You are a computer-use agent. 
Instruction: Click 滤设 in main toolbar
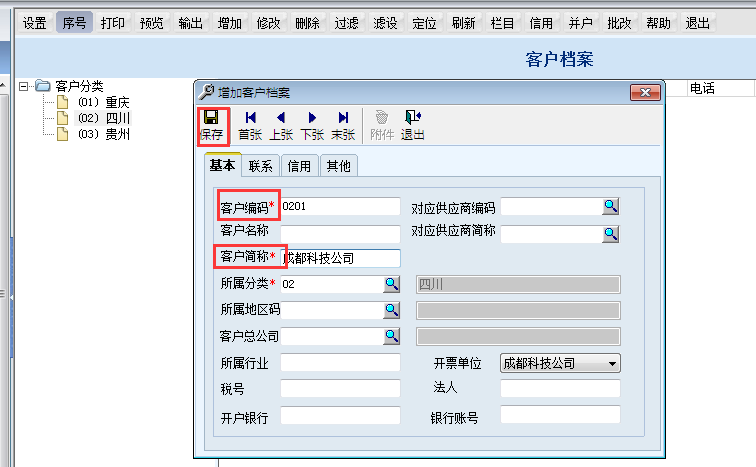pyautogui.click(x=385, y=23)
